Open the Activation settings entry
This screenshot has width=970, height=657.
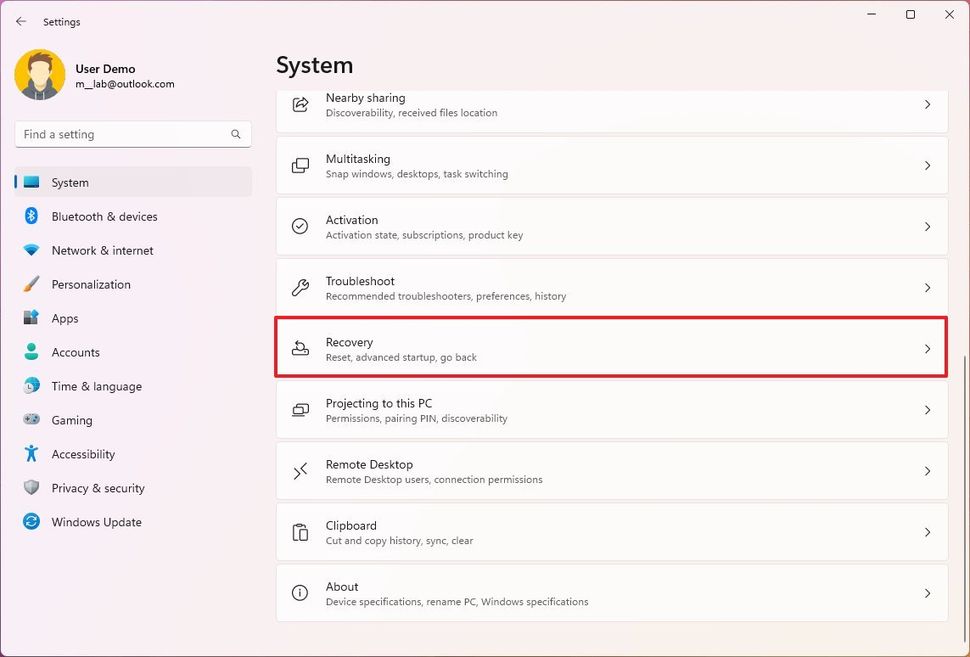(612, 226)
